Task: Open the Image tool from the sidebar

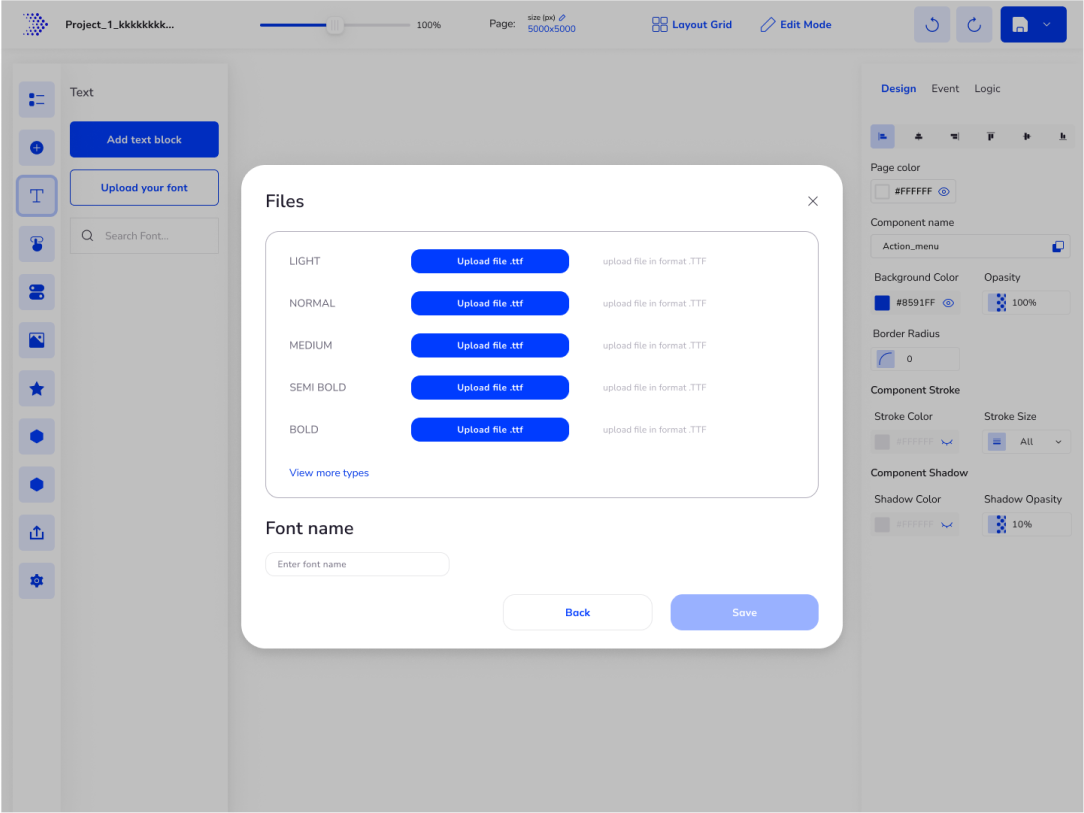Action: click(36, 340)
